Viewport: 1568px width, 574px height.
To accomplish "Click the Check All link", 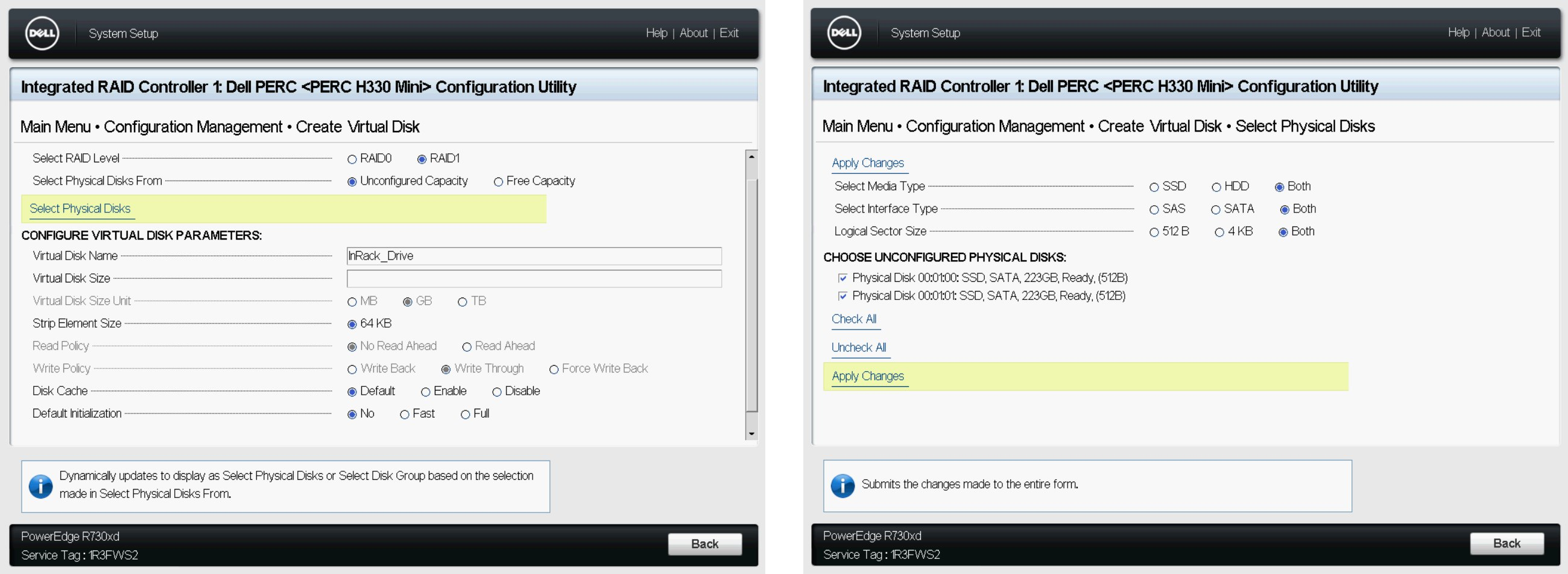I will 853,319.
